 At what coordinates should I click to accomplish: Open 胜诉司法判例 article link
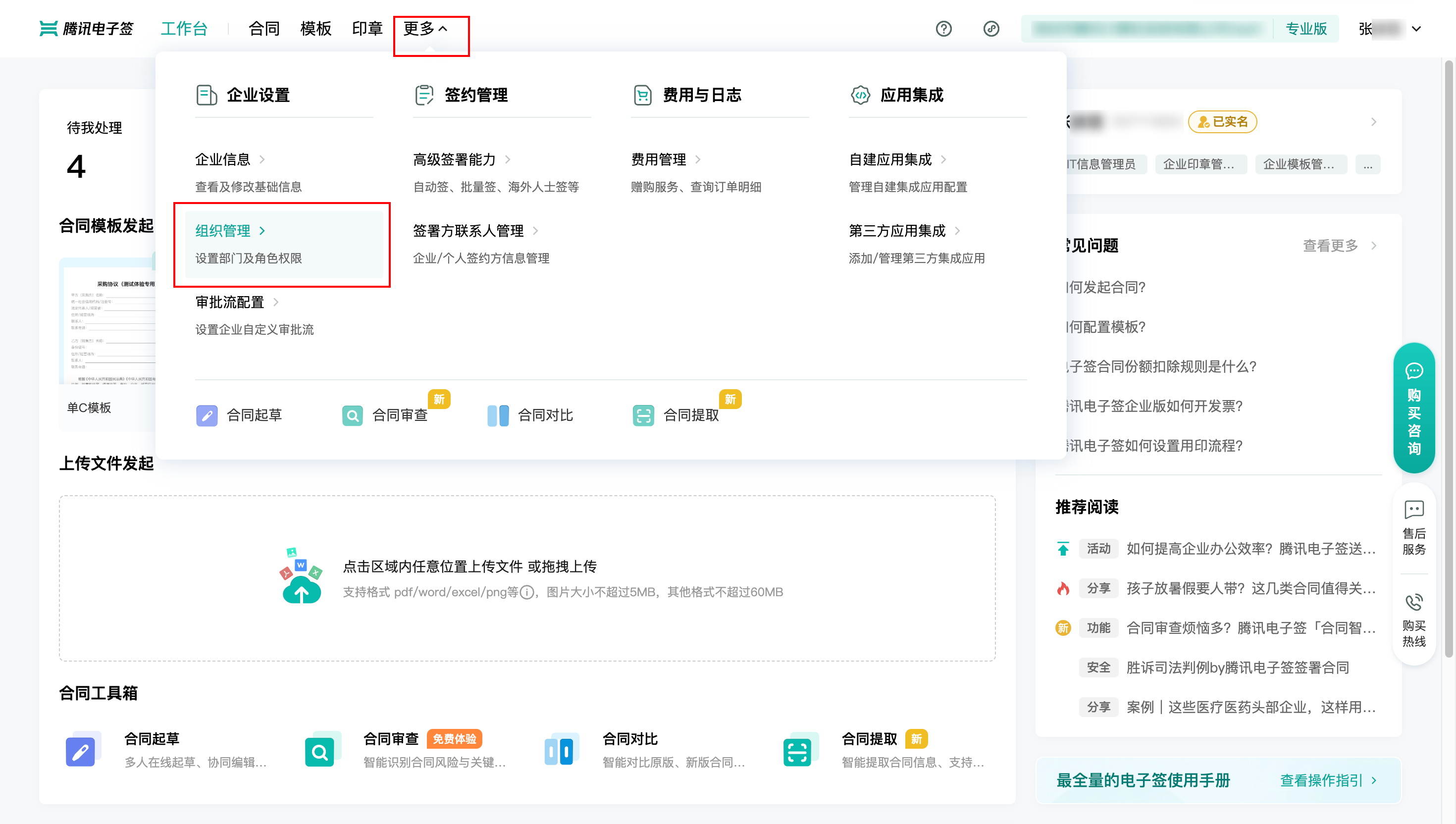tap(1237, 668)
